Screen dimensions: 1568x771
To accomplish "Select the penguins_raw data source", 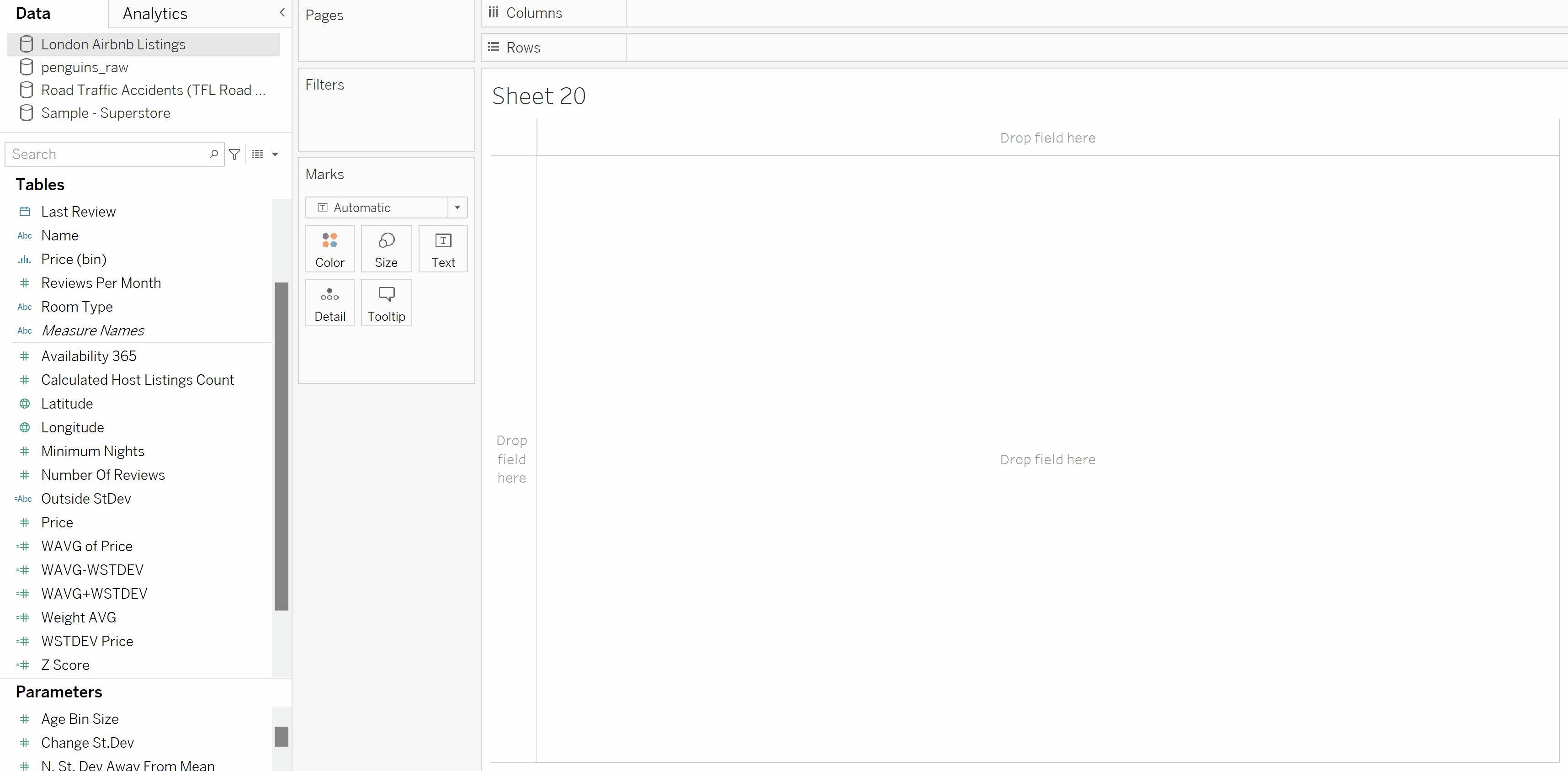I will pyautogui.click(x=84, y=68).
